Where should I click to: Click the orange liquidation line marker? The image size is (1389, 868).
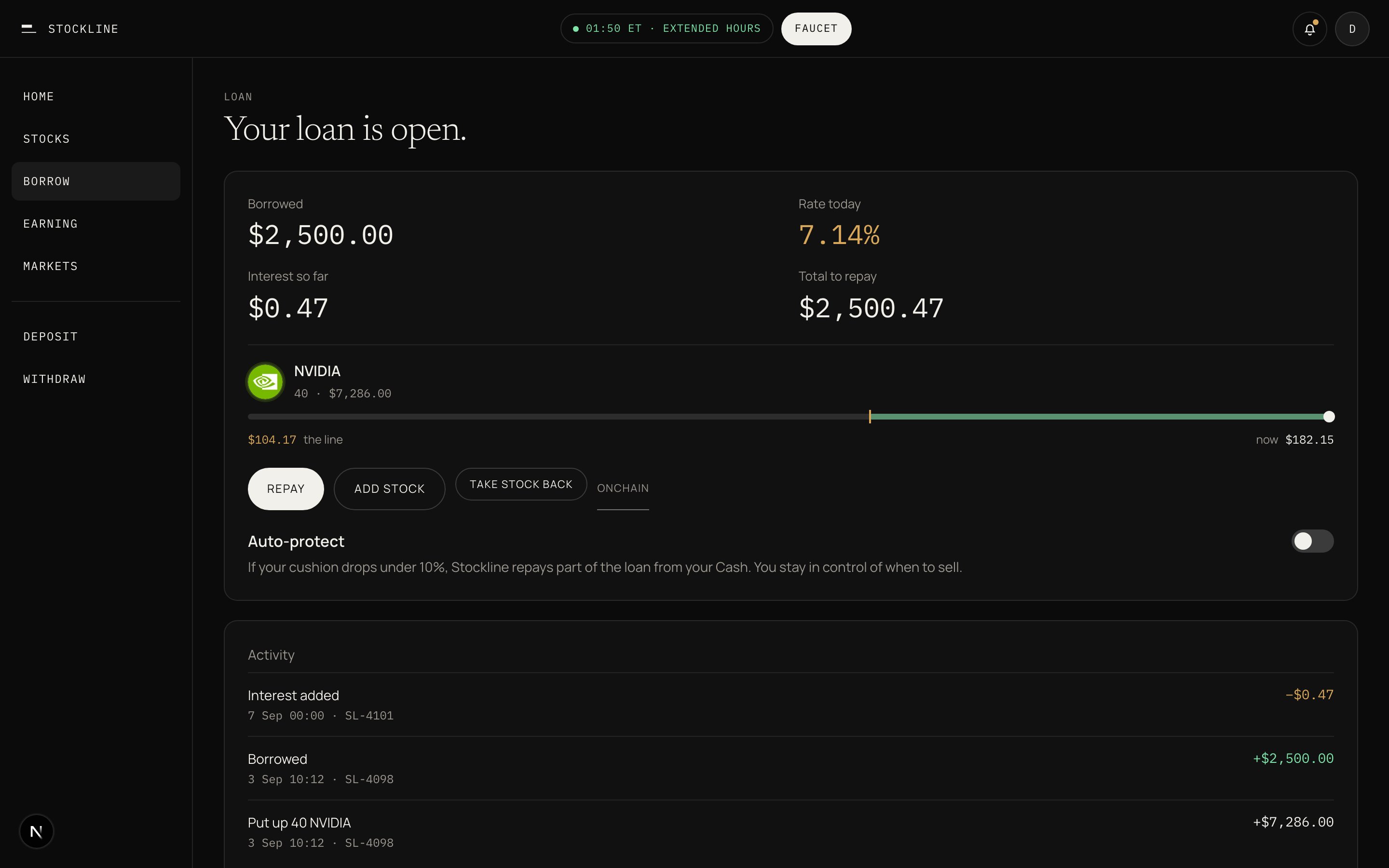[x=870, y=417]
